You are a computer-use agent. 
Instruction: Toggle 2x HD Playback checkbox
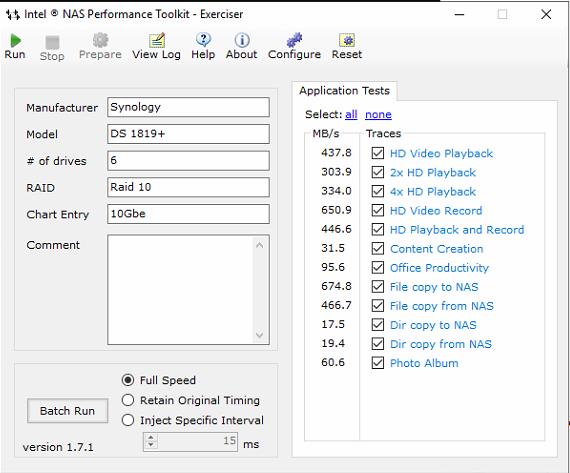point(378,172)
